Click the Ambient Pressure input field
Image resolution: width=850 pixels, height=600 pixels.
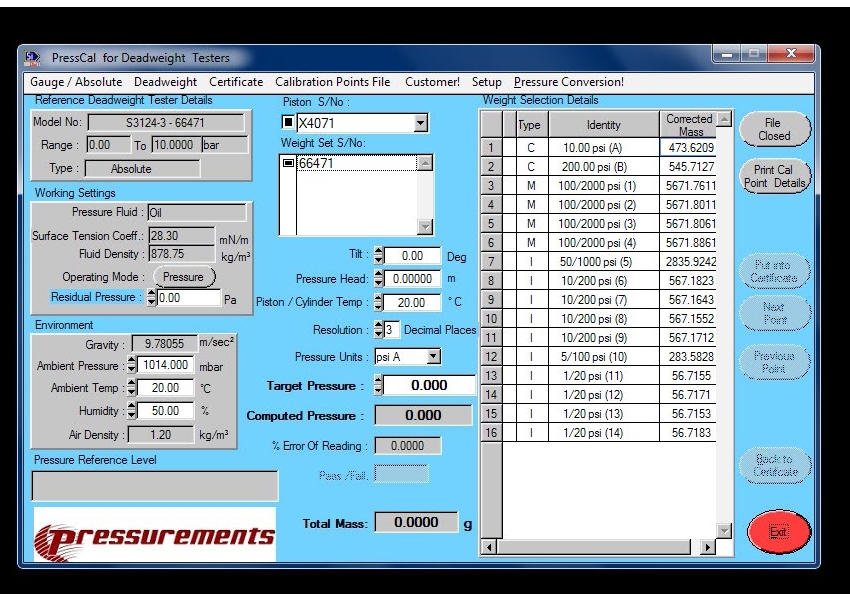pos(164,365)
